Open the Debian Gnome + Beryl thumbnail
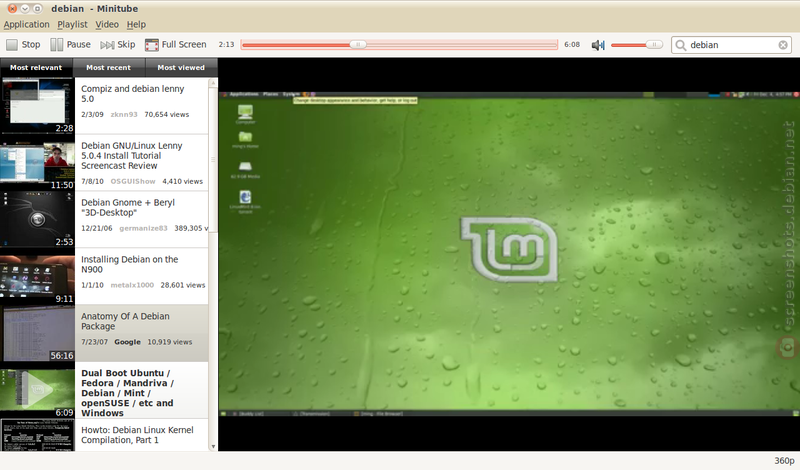The width and height of the screenshot is (800, 470). (x=37, y=219)
